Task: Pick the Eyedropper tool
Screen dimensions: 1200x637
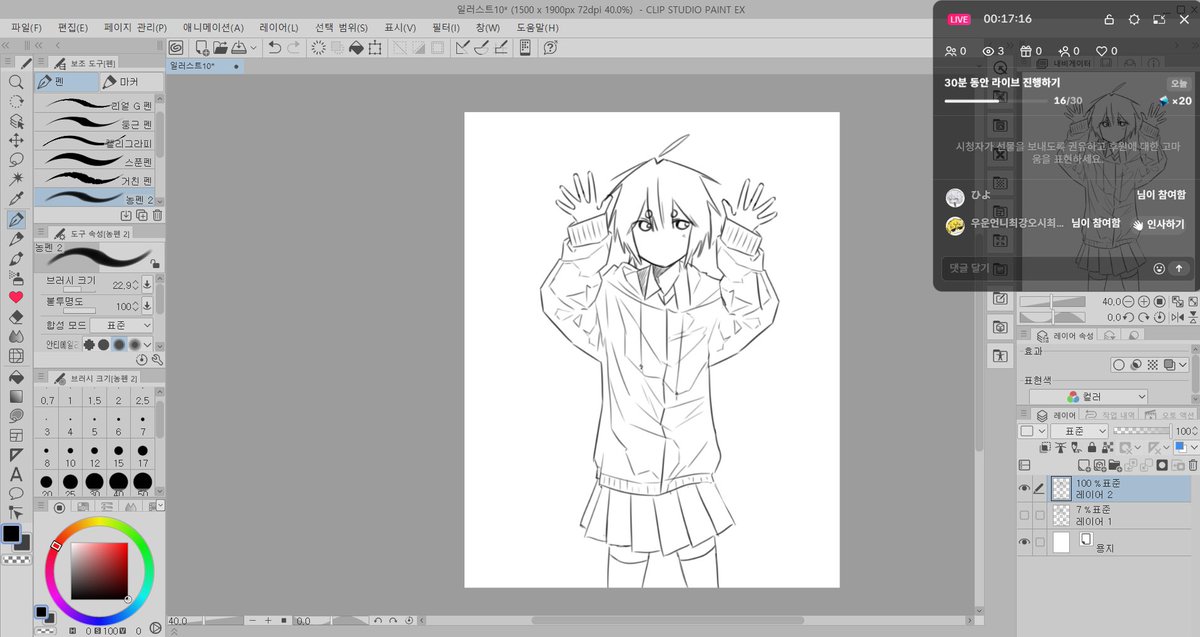Action: click(x=16, y=198)
